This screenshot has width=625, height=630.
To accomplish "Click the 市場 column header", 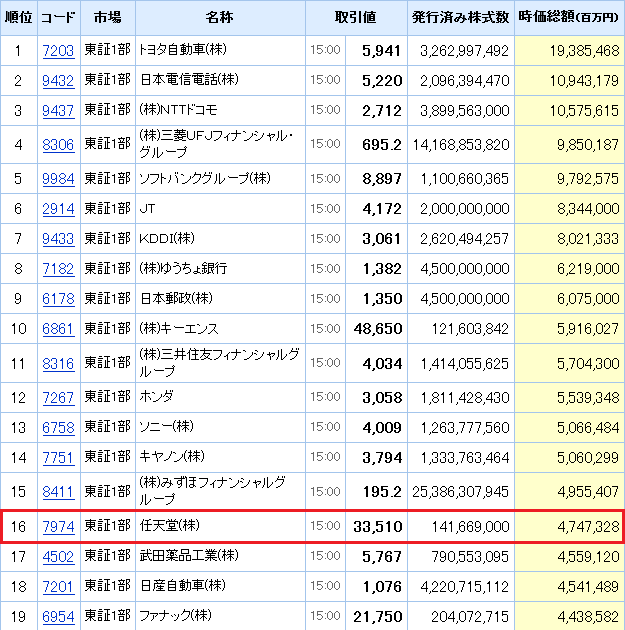I will 108,18.
